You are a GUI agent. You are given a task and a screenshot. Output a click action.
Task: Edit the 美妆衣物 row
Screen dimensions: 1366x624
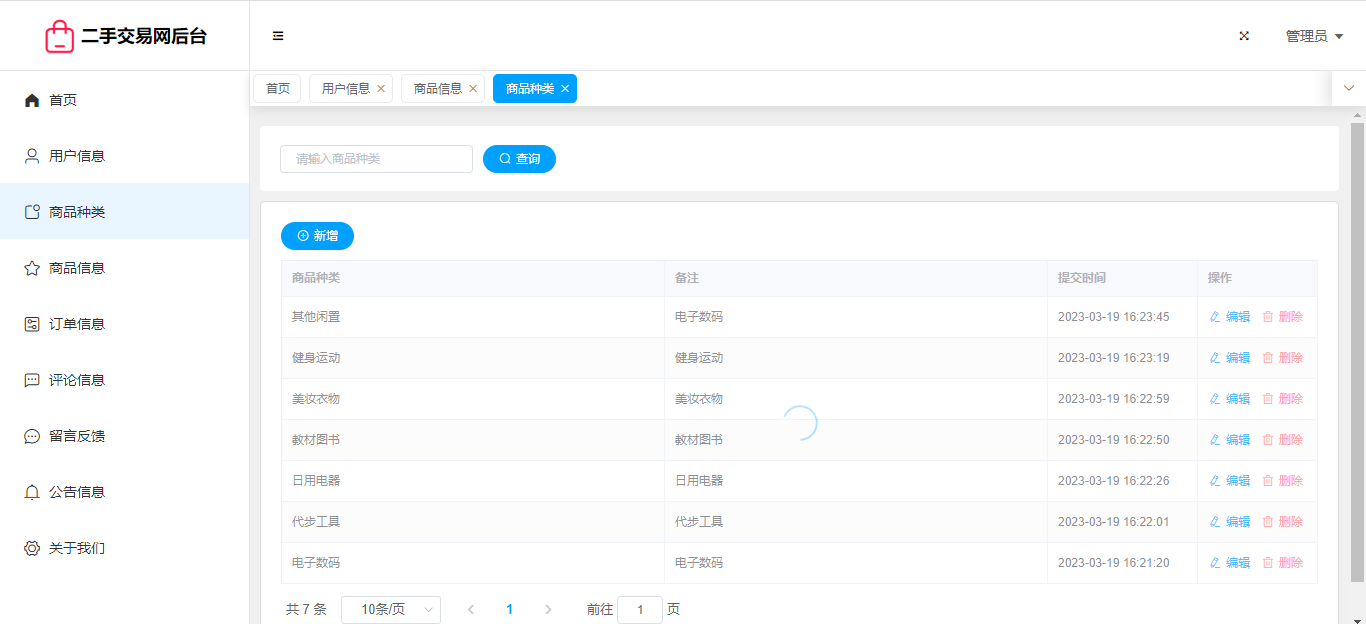1230,399
